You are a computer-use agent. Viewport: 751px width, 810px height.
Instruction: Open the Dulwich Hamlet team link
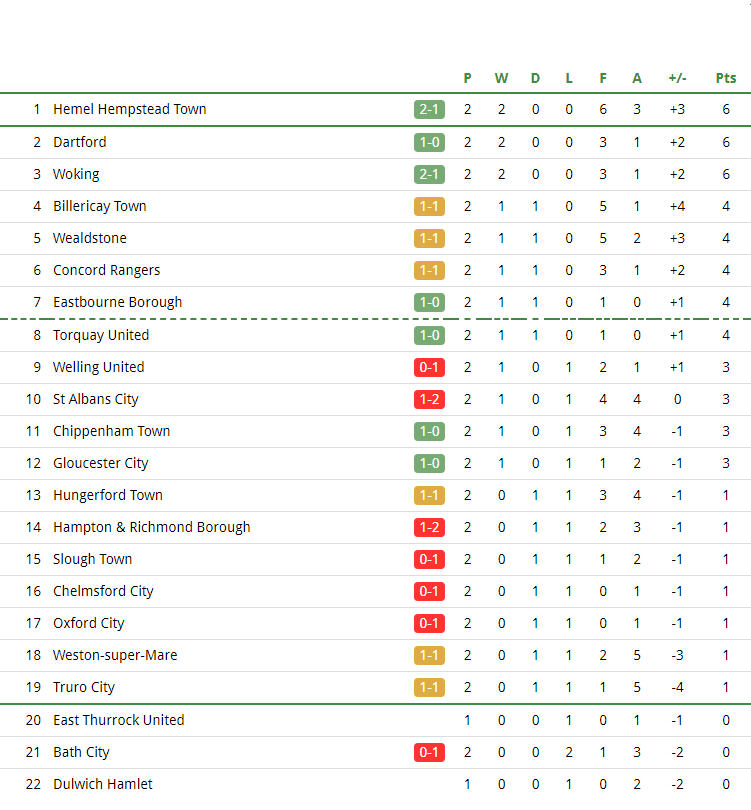103,784
